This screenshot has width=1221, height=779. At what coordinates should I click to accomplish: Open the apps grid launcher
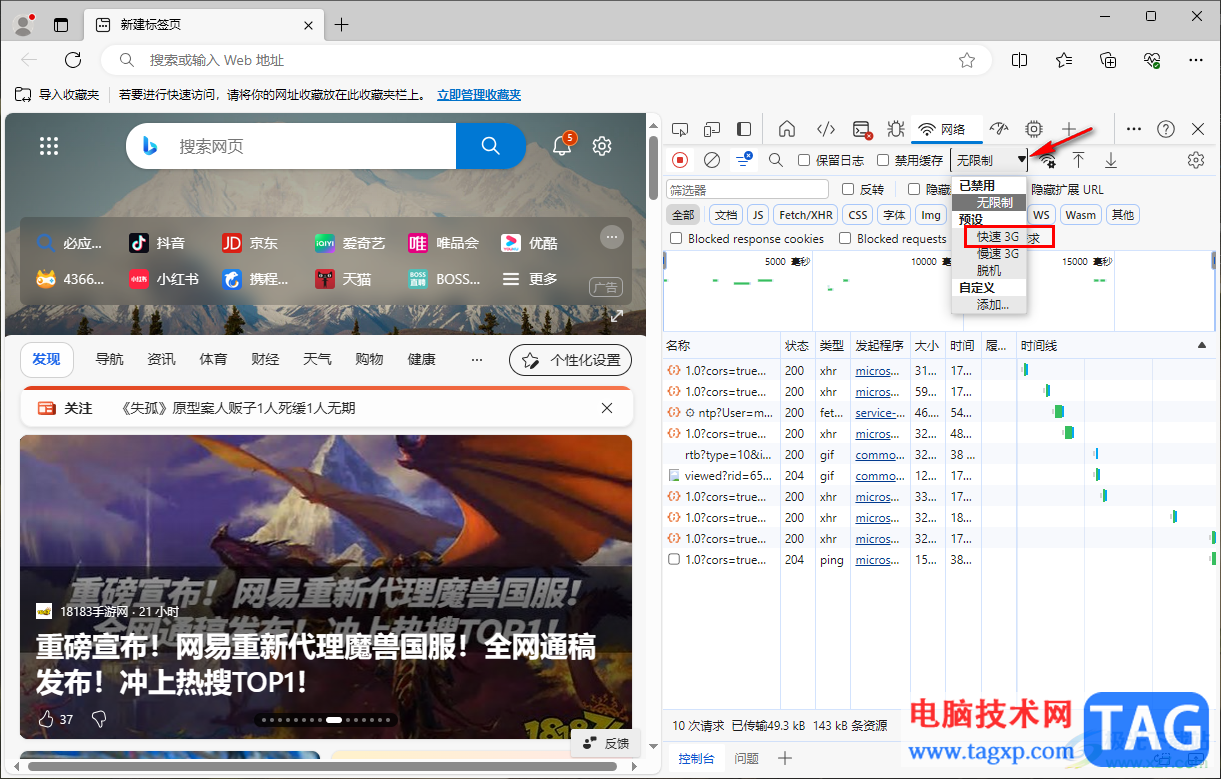click(x=49, y=146)
